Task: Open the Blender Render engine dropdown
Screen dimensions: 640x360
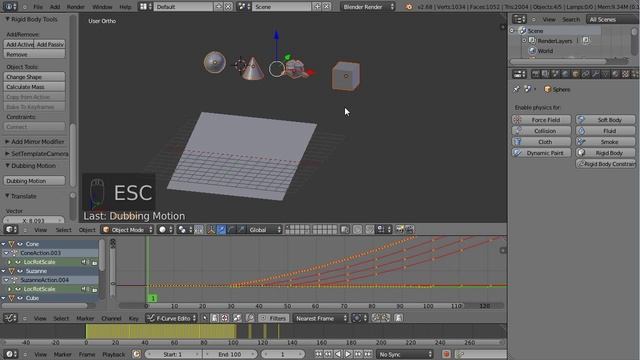Action: tap(368, 7)
